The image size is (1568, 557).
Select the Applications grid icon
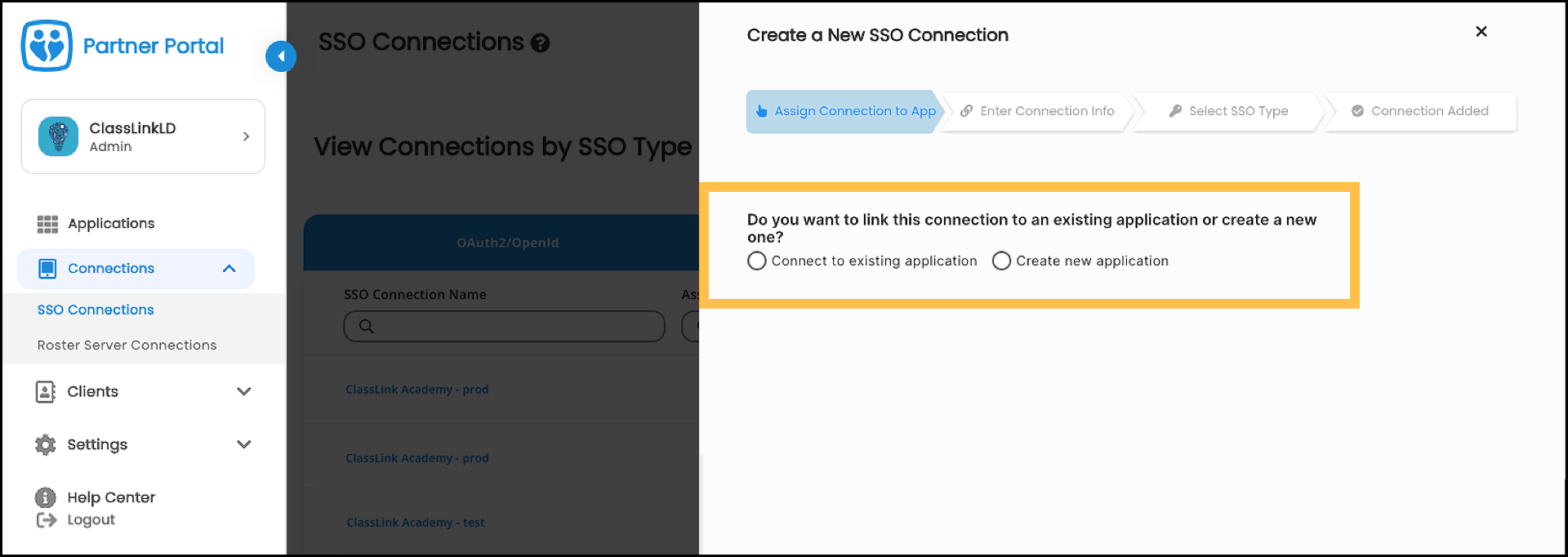(x=47, y=223)
